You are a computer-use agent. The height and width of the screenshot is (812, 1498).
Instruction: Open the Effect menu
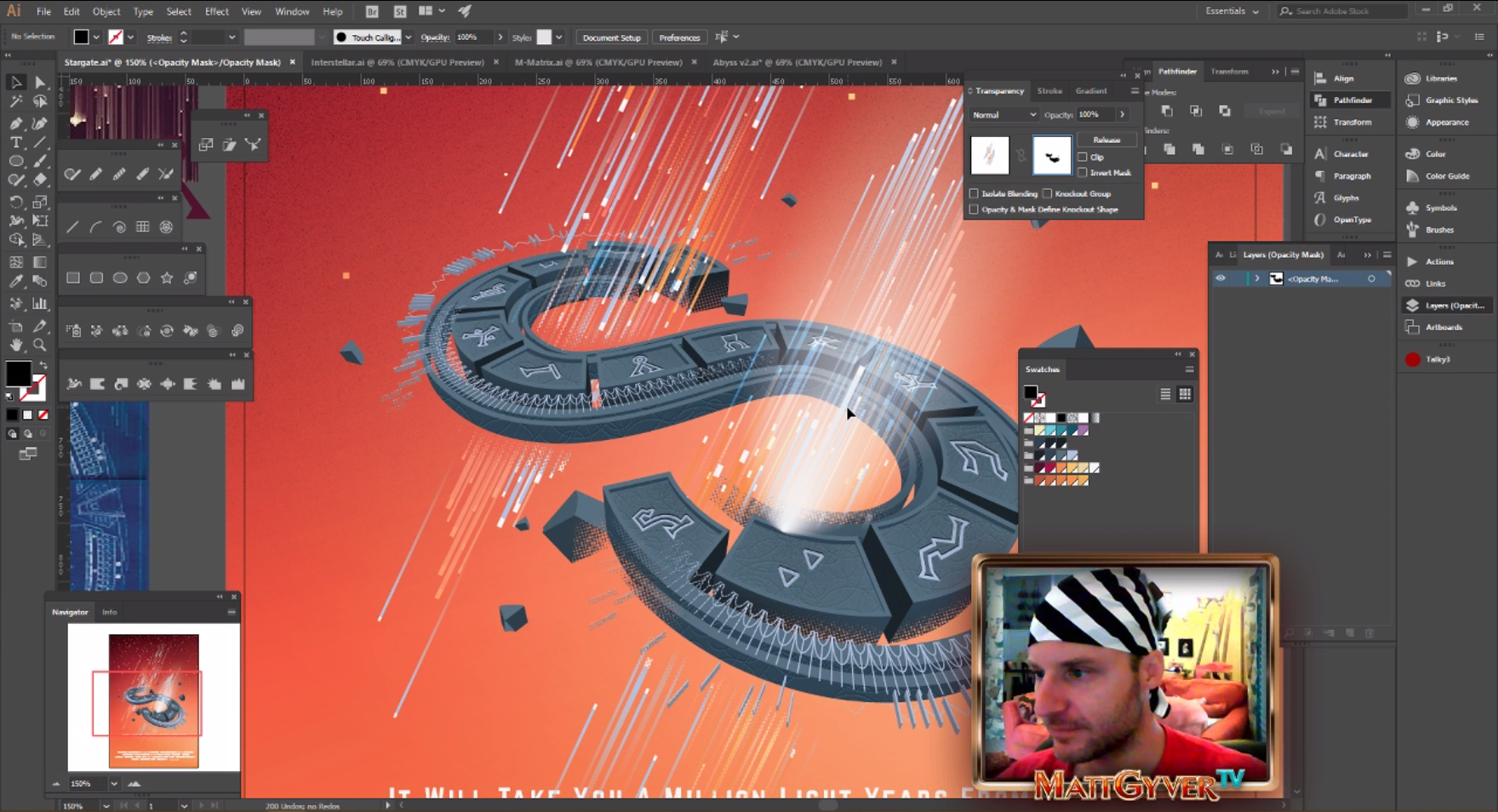216,12
